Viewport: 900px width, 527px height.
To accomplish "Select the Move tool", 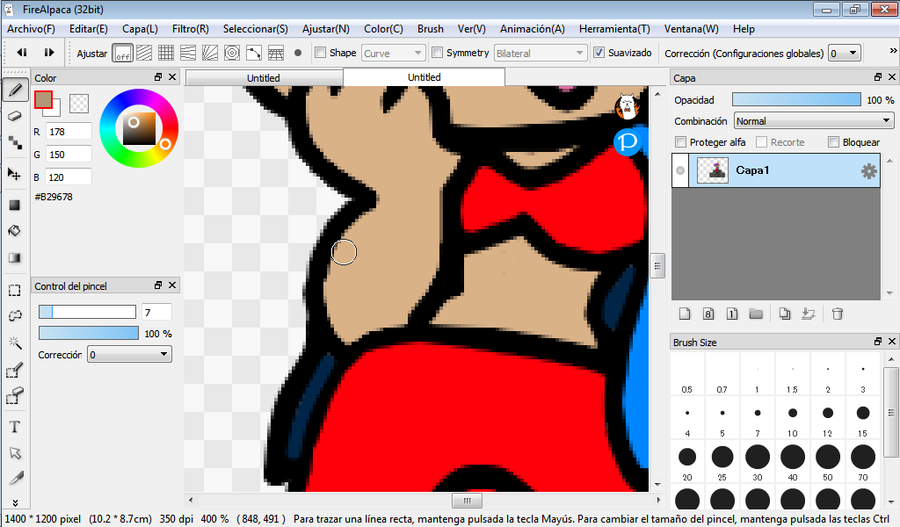I will click(x=14, y=174).
